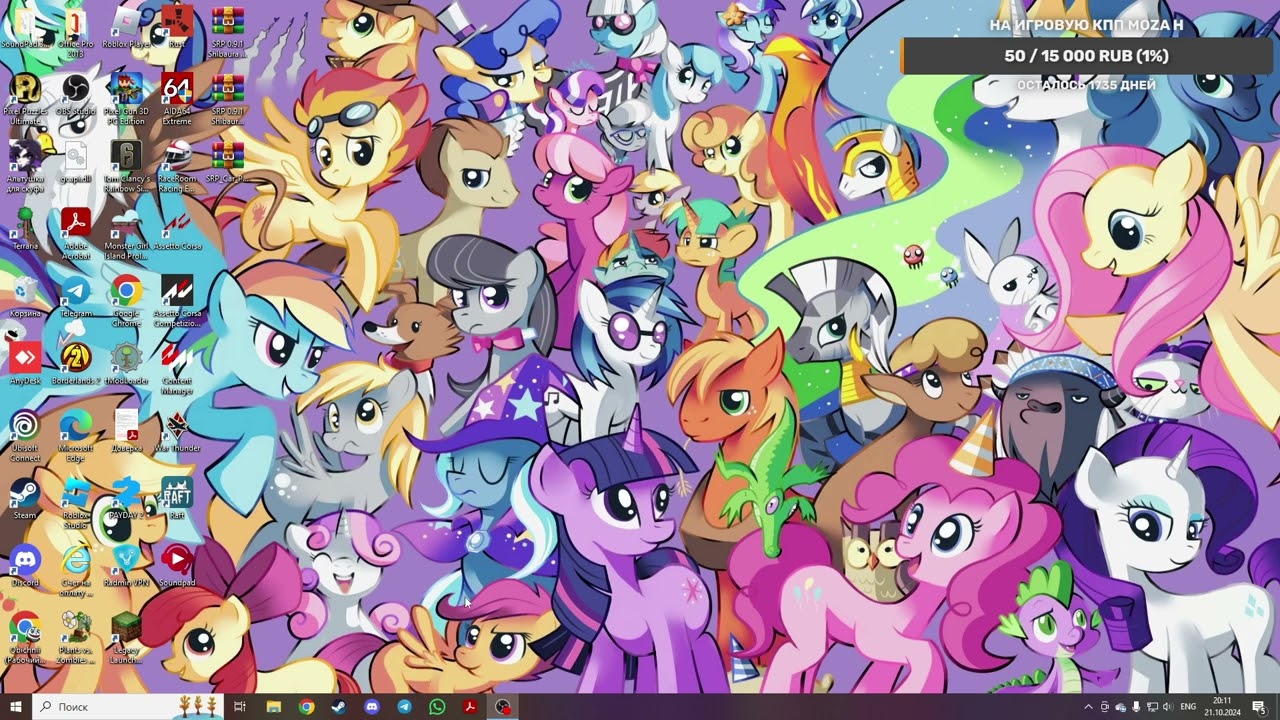This screenshot has width=1280, height=720.
Task: Launch Tom Clancy's Rainbow Six shortcut
Action: [126, 166]
